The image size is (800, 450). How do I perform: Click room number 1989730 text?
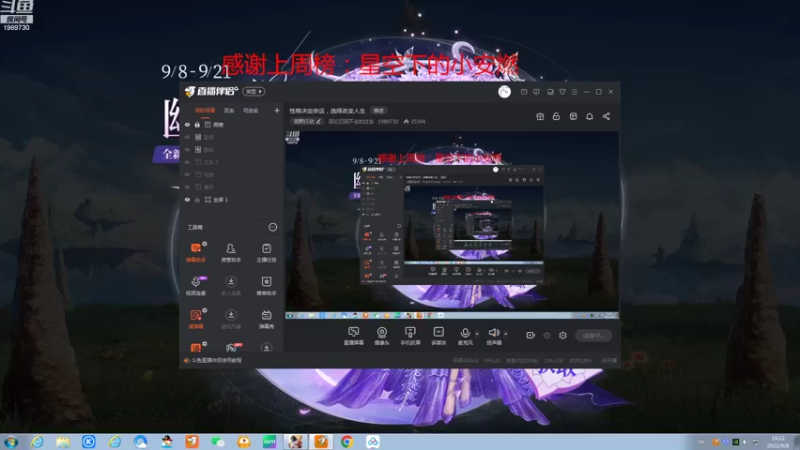(x=388, y=121)
